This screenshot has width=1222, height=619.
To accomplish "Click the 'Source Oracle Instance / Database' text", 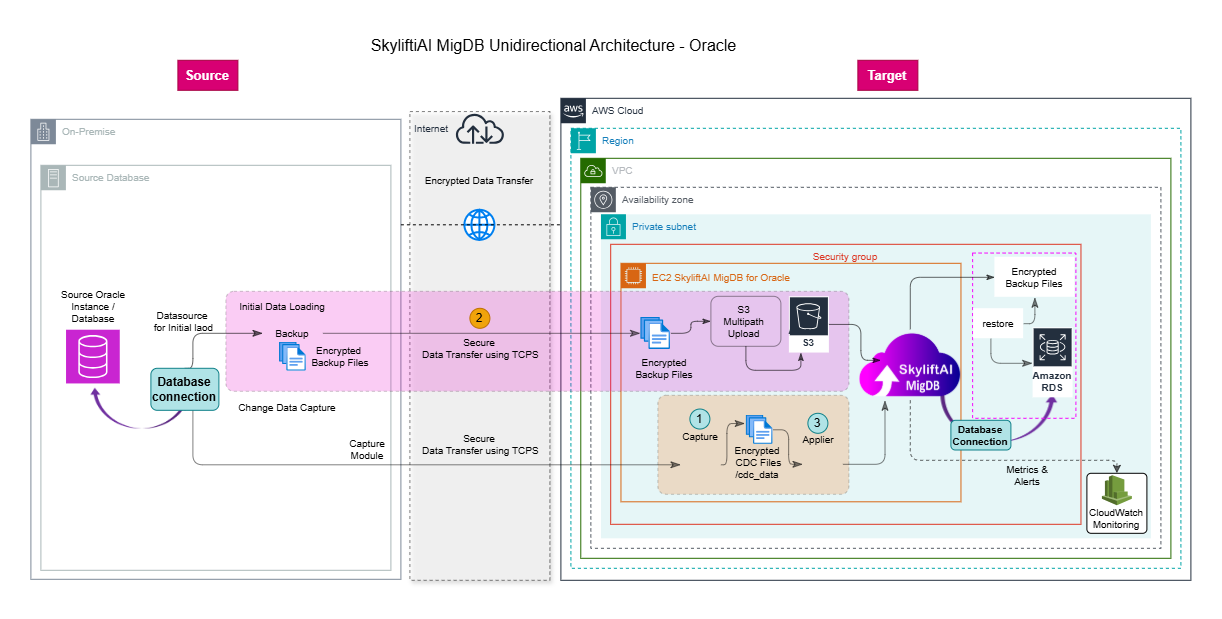I will click(91, 305).
